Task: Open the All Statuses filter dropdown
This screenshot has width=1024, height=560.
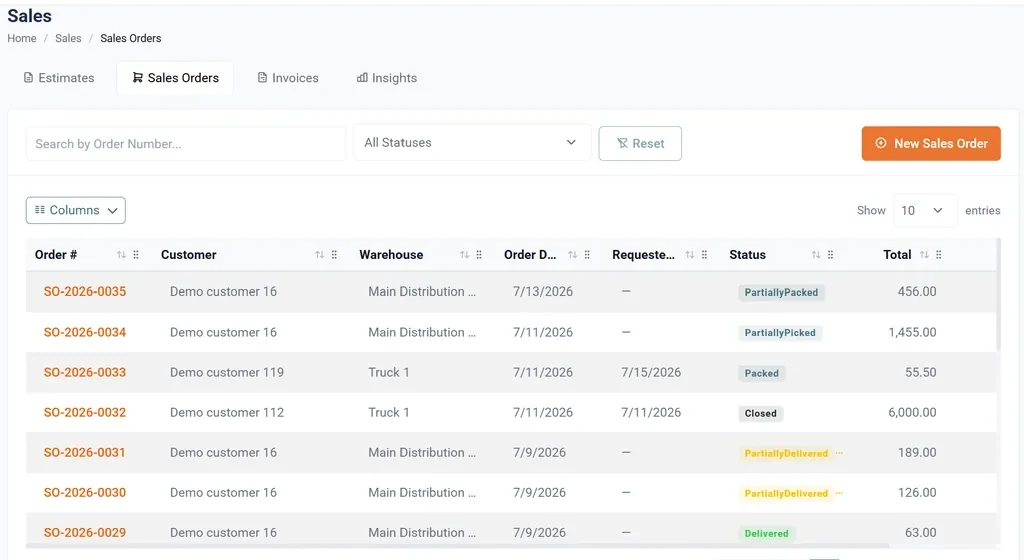Action: pyautogui.click(x=472, y=142)
